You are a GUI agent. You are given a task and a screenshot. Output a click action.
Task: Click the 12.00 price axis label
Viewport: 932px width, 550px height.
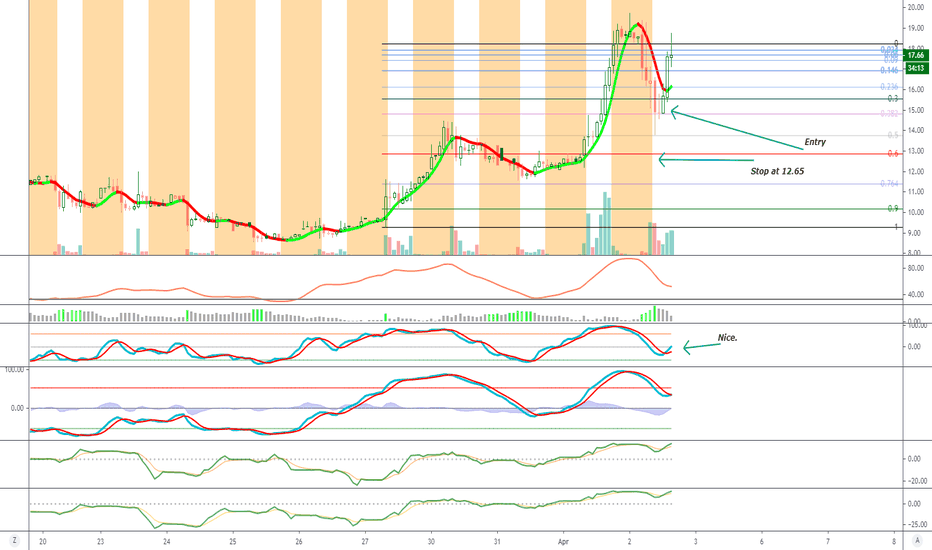[x=915, y=171]
